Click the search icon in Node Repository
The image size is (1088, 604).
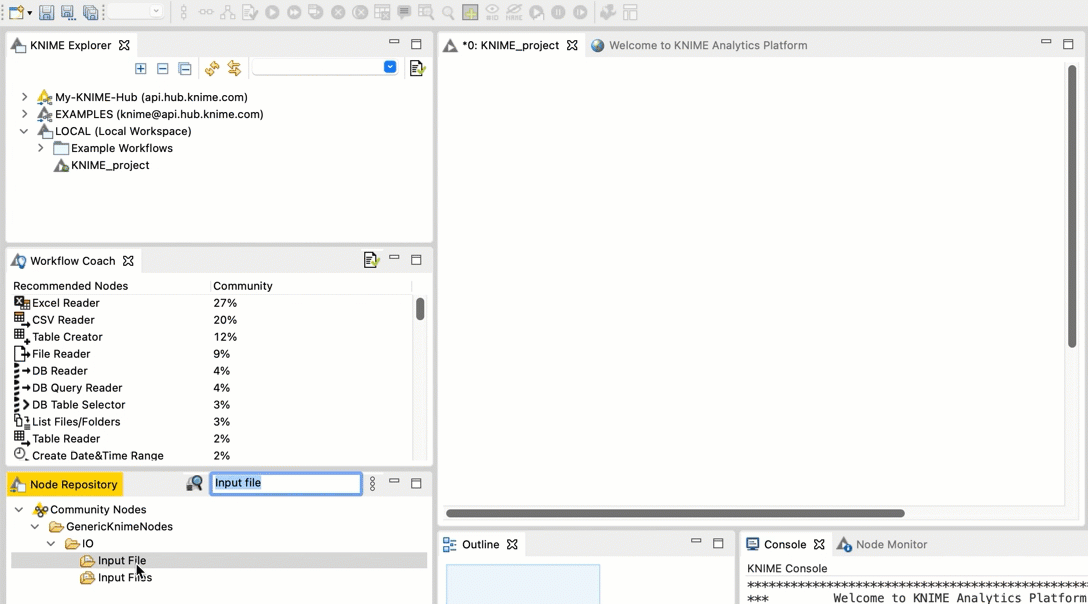tap(194, 483)
